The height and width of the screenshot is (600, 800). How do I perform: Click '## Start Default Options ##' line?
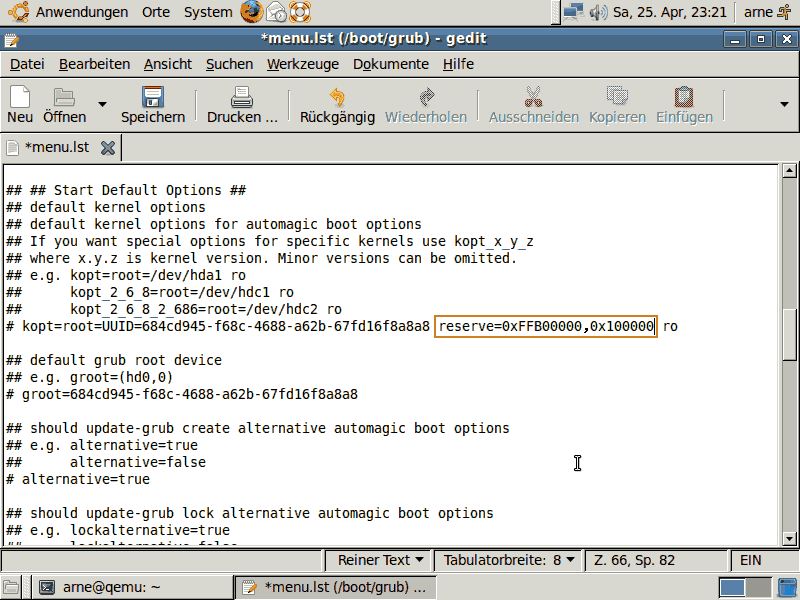tap(126, 190)
